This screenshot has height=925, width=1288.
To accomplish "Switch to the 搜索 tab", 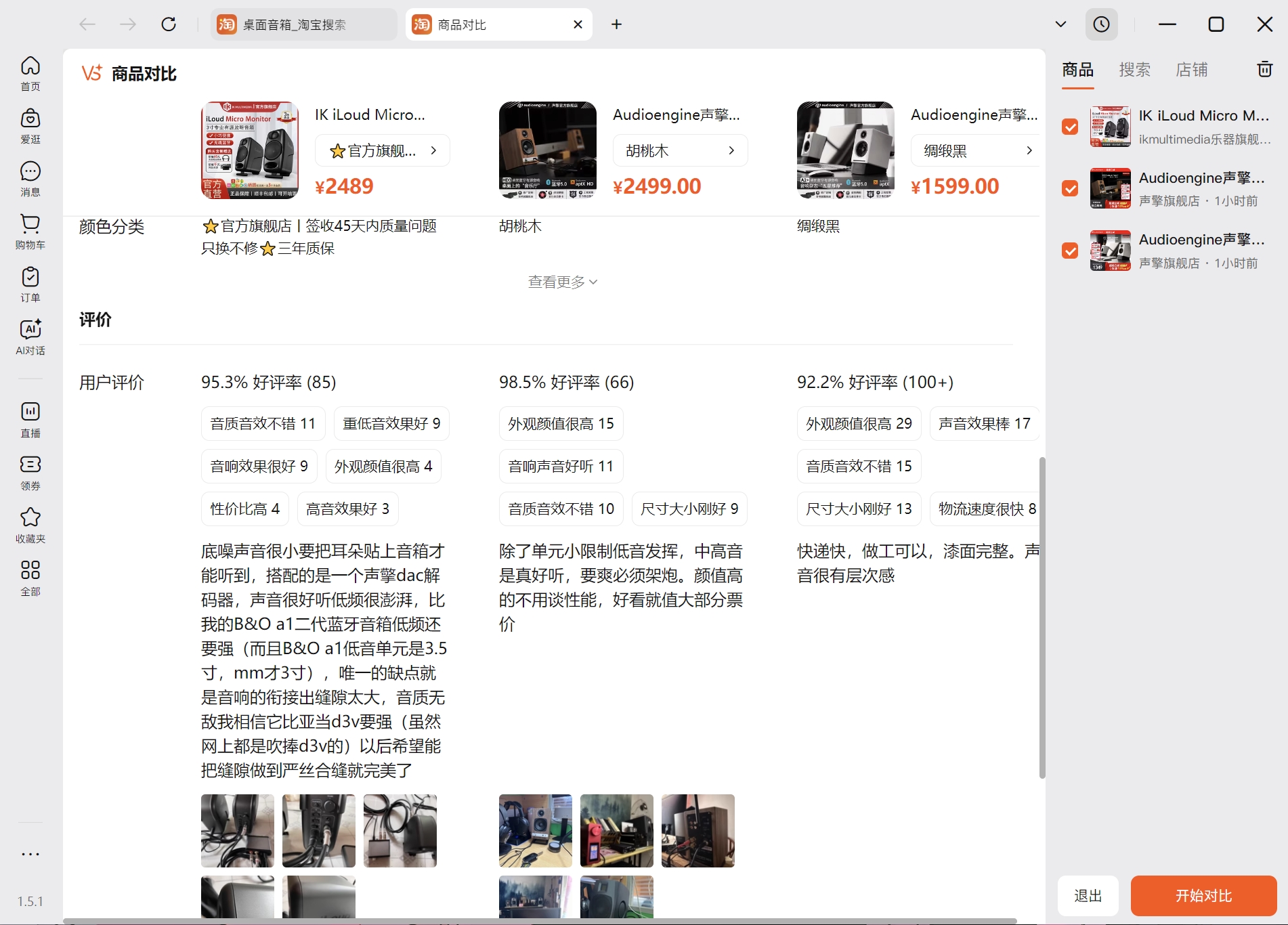I will pos(1134,70).
